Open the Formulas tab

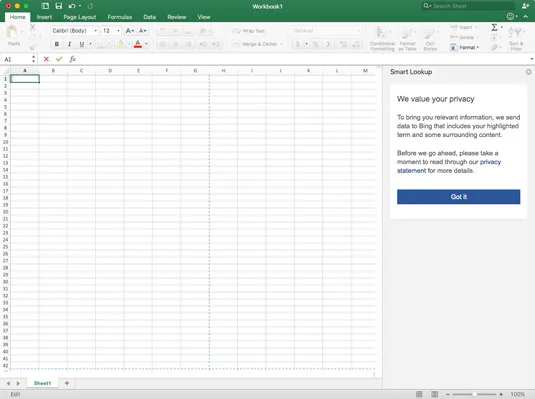[119, 17]
